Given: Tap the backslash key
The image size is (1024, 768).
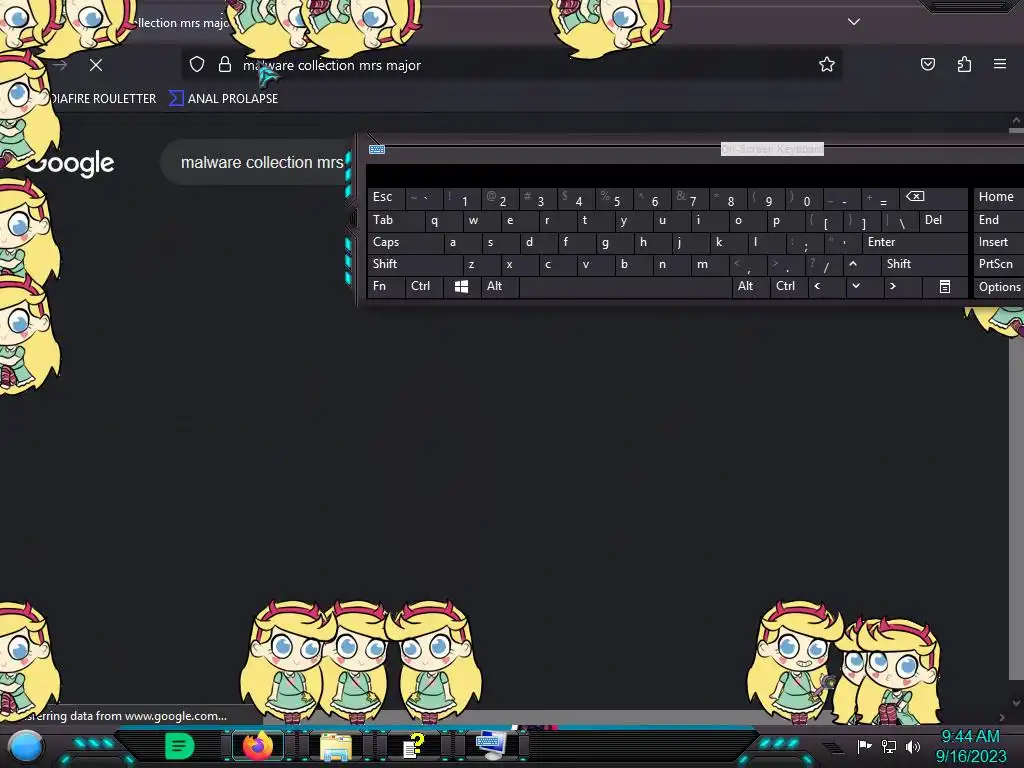Looking at the screenshot, I should 900,220.
